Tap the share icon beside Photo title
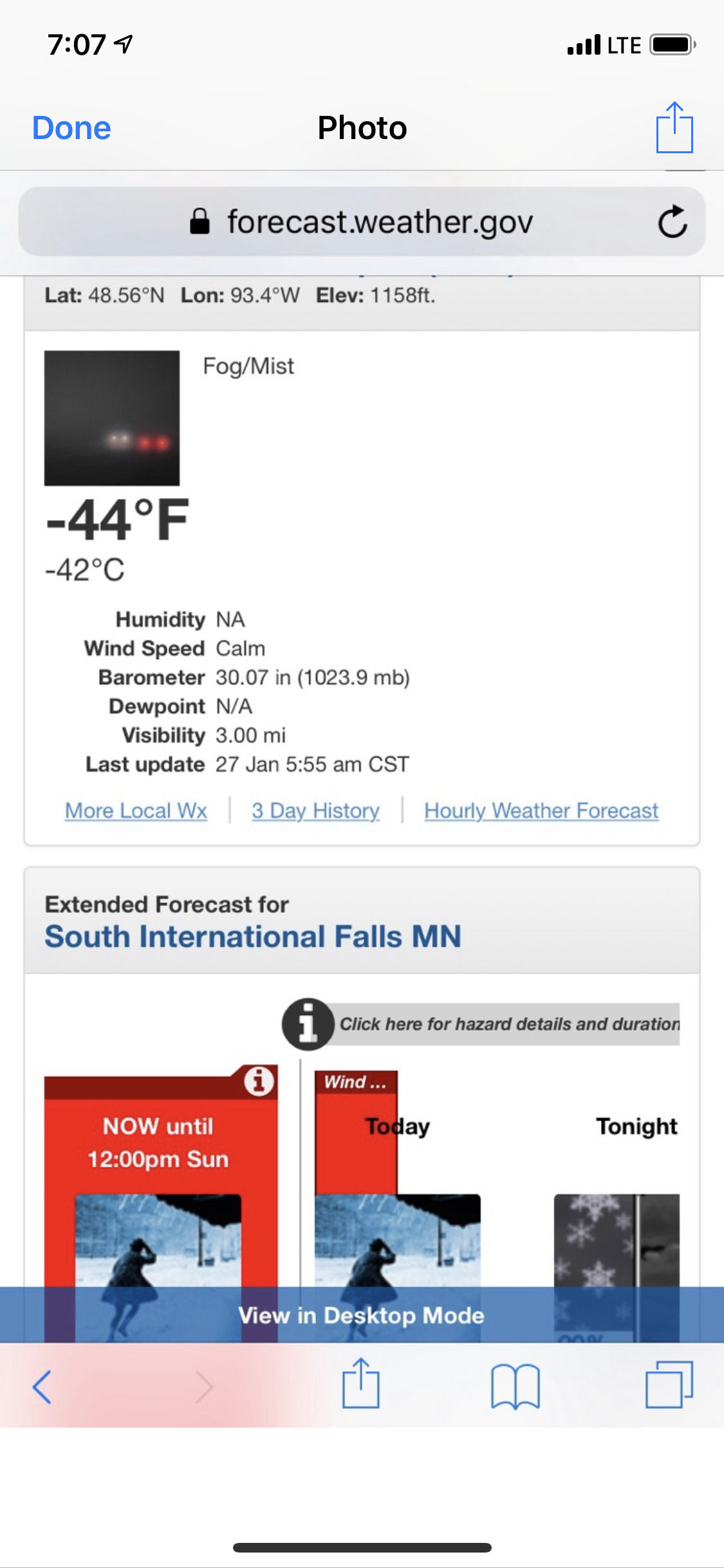This screenshot has width=724, height=1568. click(x=674, y=127)
